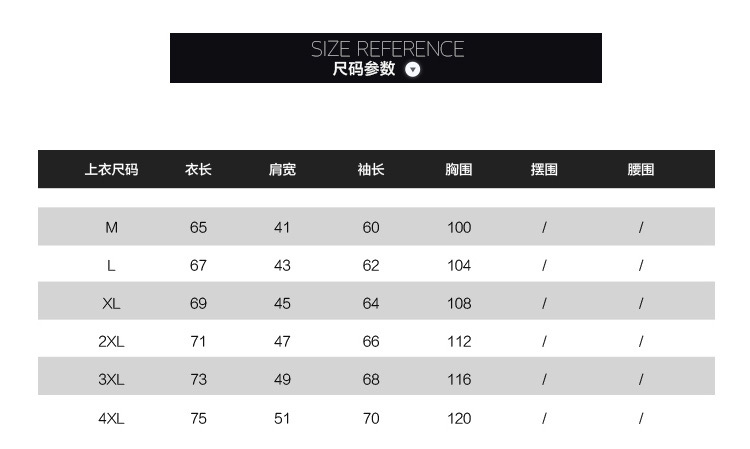Select the 胸围 column header
Screen dimensions: 750x449
pyautogui.click(x=459, y=169)
